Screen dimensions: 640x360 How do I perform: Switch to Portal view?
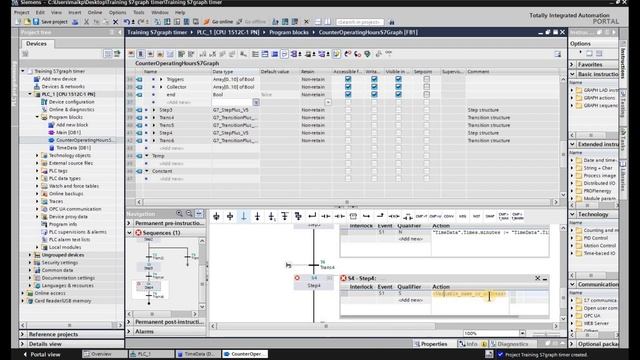point(42,354)
